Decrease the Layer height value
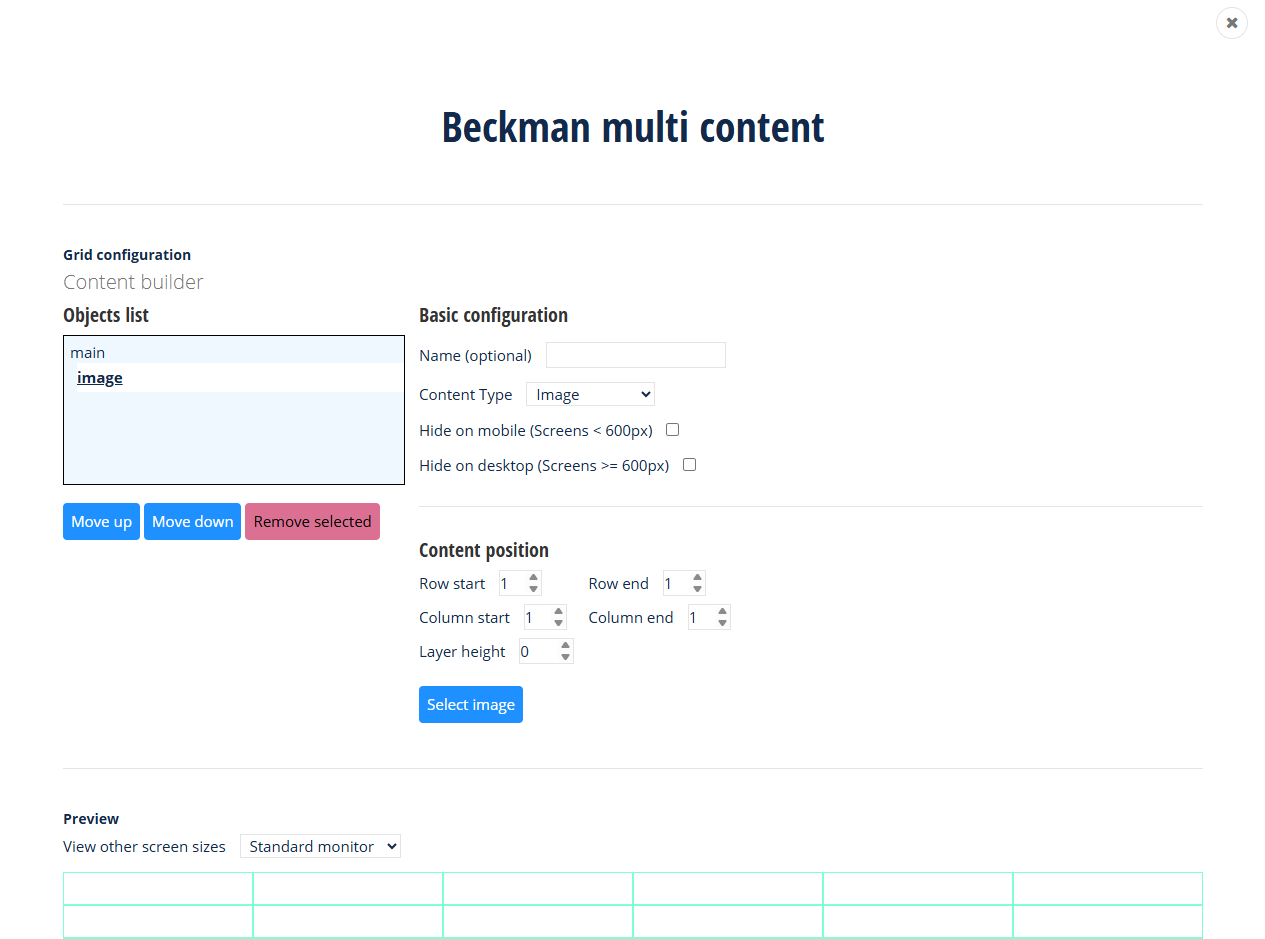 [564, 656]
